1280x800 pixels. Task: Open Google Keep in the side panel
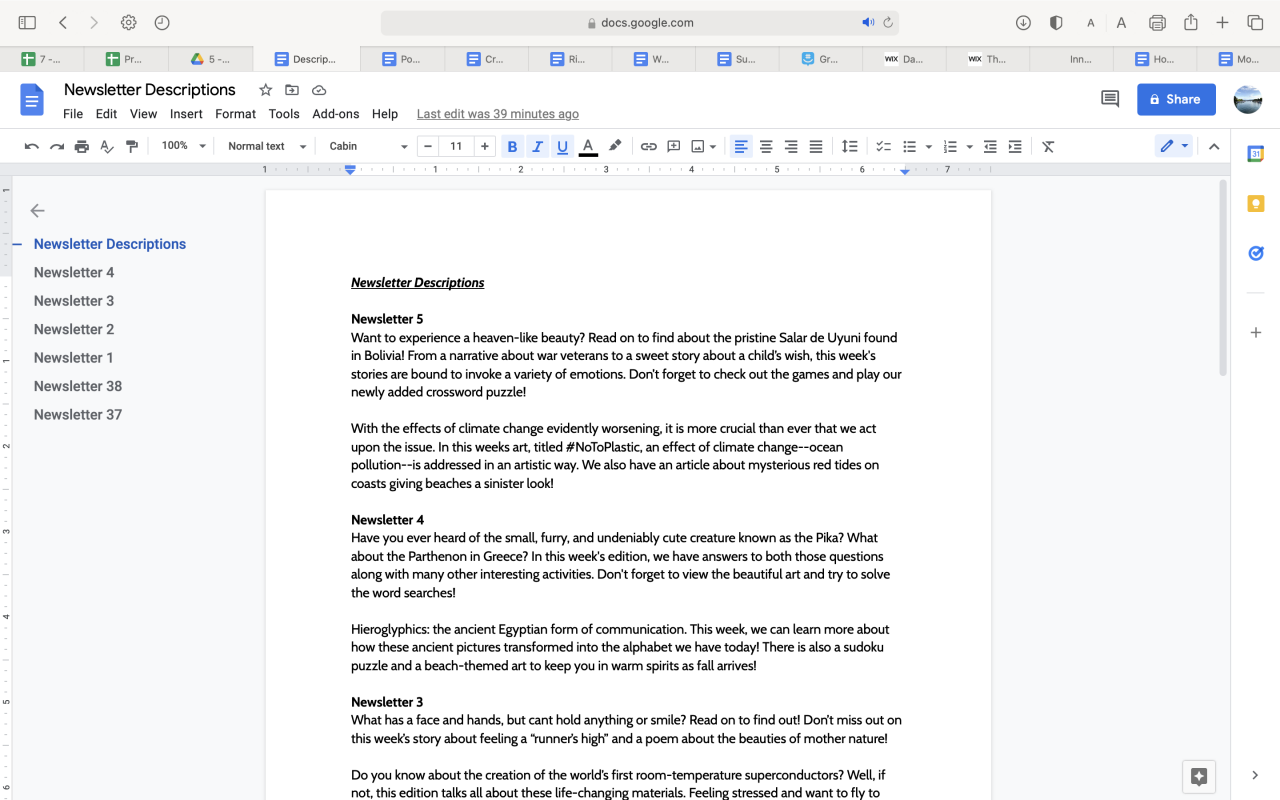coord(1256,204)
